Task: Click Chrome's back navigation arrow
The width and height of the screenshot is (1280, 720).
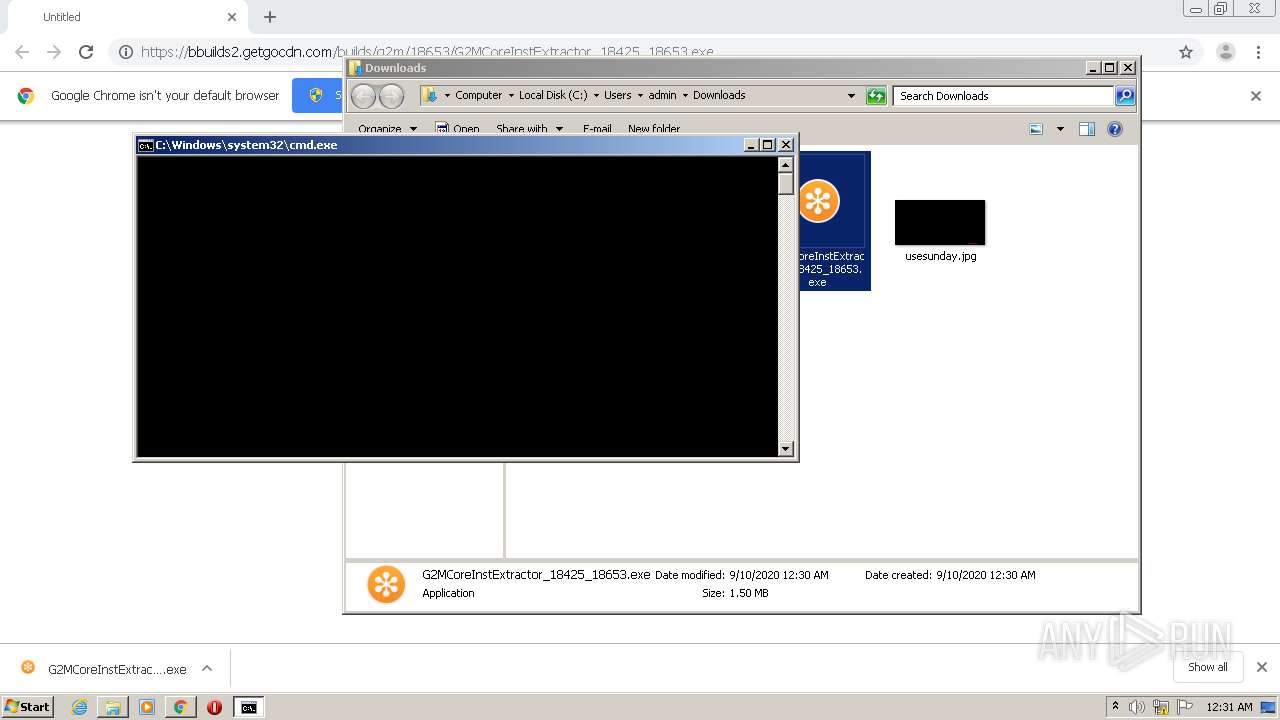Action: point(22,52)
